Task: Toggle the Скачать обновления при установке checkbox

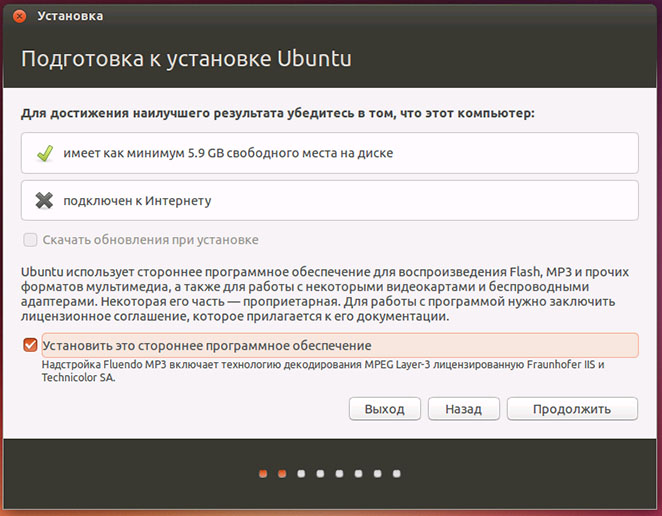Action: point(30,240)
